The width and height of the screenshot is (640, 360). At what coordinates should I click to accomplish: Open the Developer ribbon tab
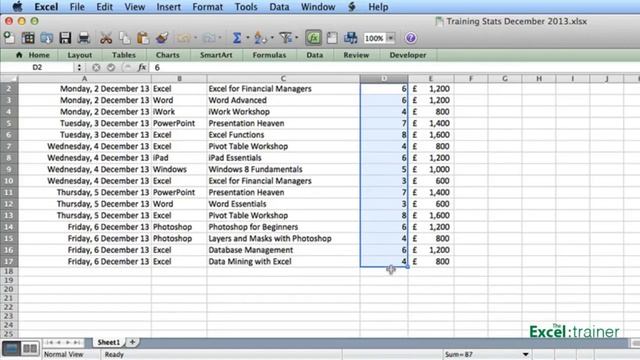click(x=407, y=55)
